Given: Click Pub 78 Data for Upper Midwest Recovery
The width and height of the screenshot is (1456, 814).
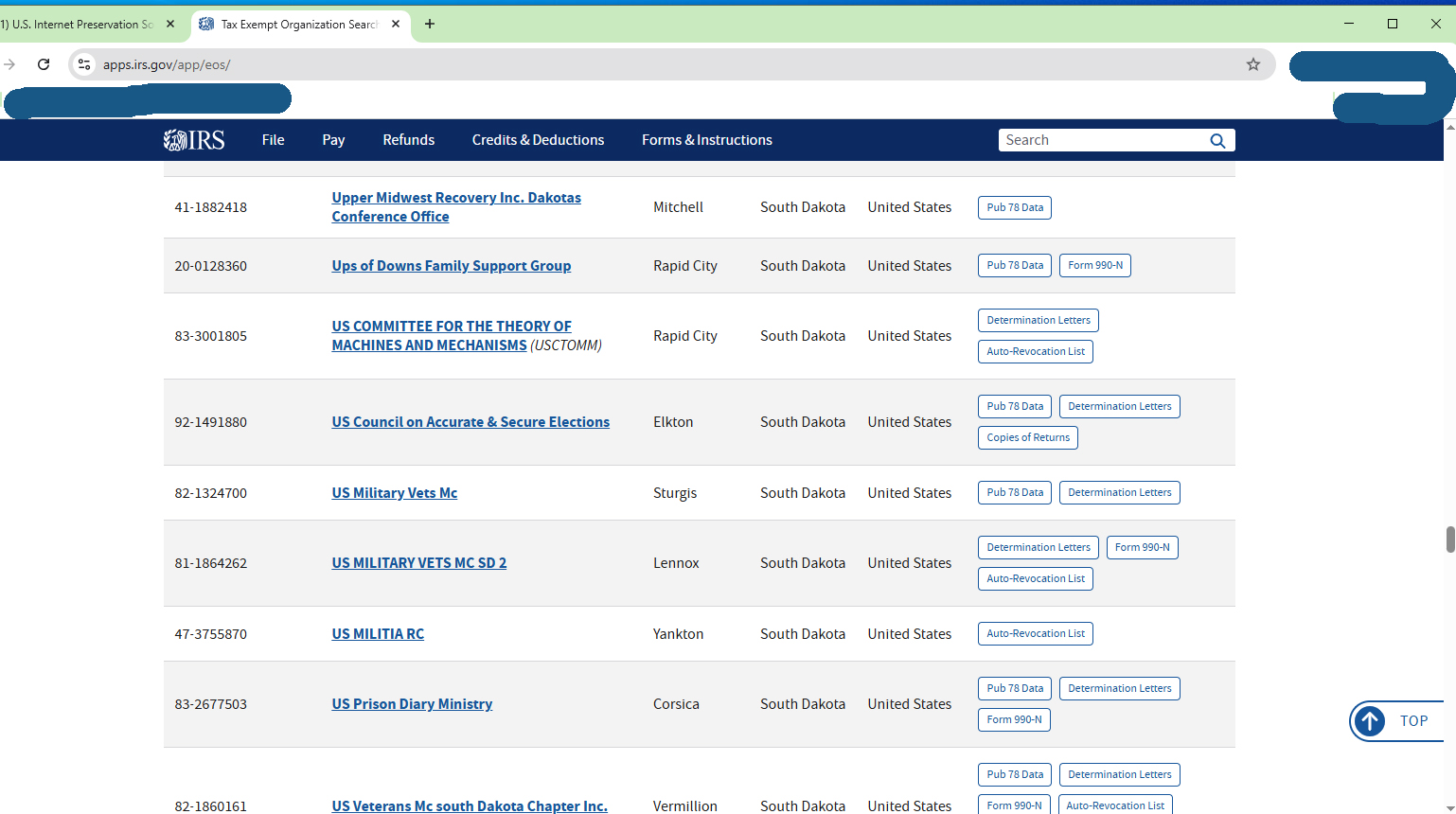Looking at the screenshot, I should pos(1015,207).
